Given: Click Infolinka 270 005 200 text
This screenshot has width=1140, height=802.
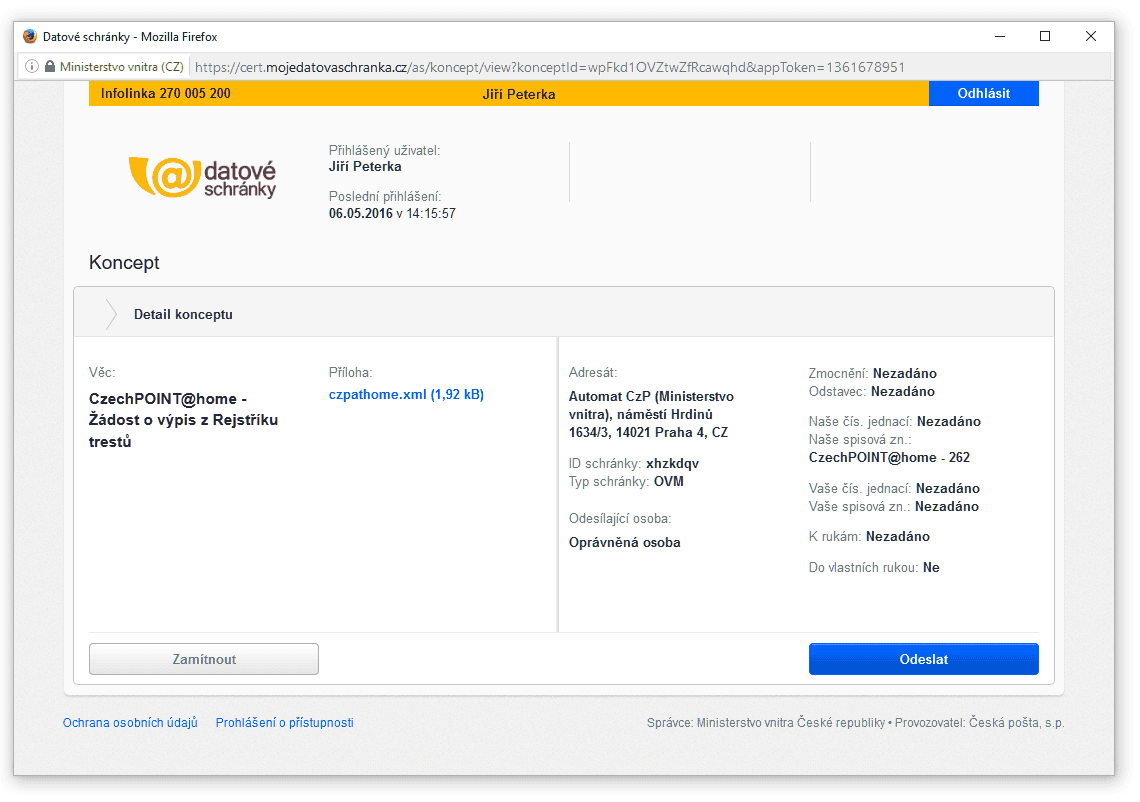Looking at the screenshot, I should [166, 93].
